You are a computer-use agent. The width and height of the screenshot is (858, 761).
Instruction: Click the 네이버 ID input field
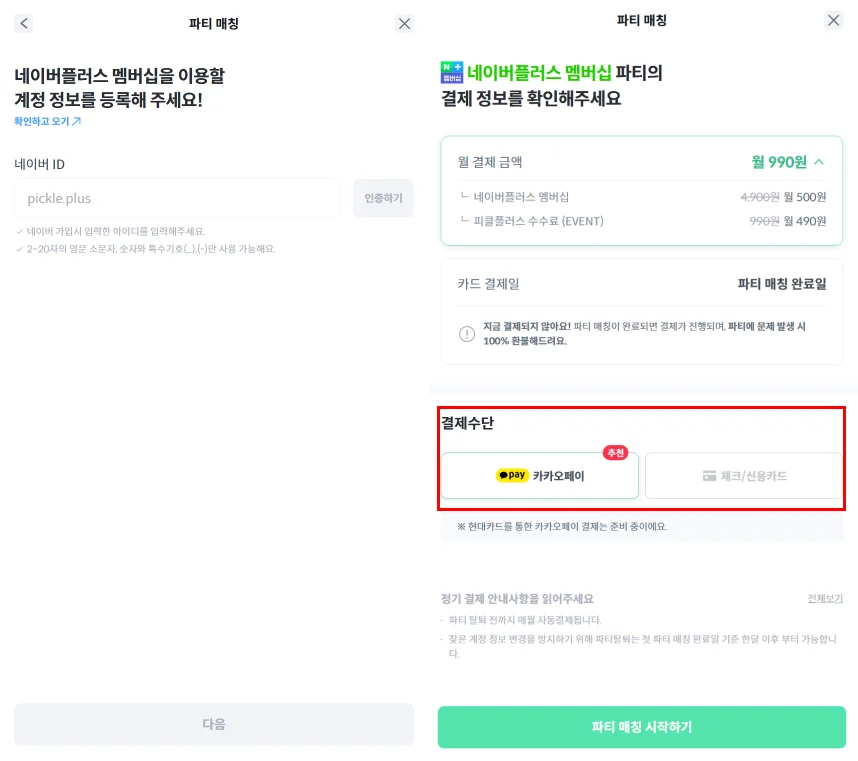pyautogui.click(x=177, y=198)
